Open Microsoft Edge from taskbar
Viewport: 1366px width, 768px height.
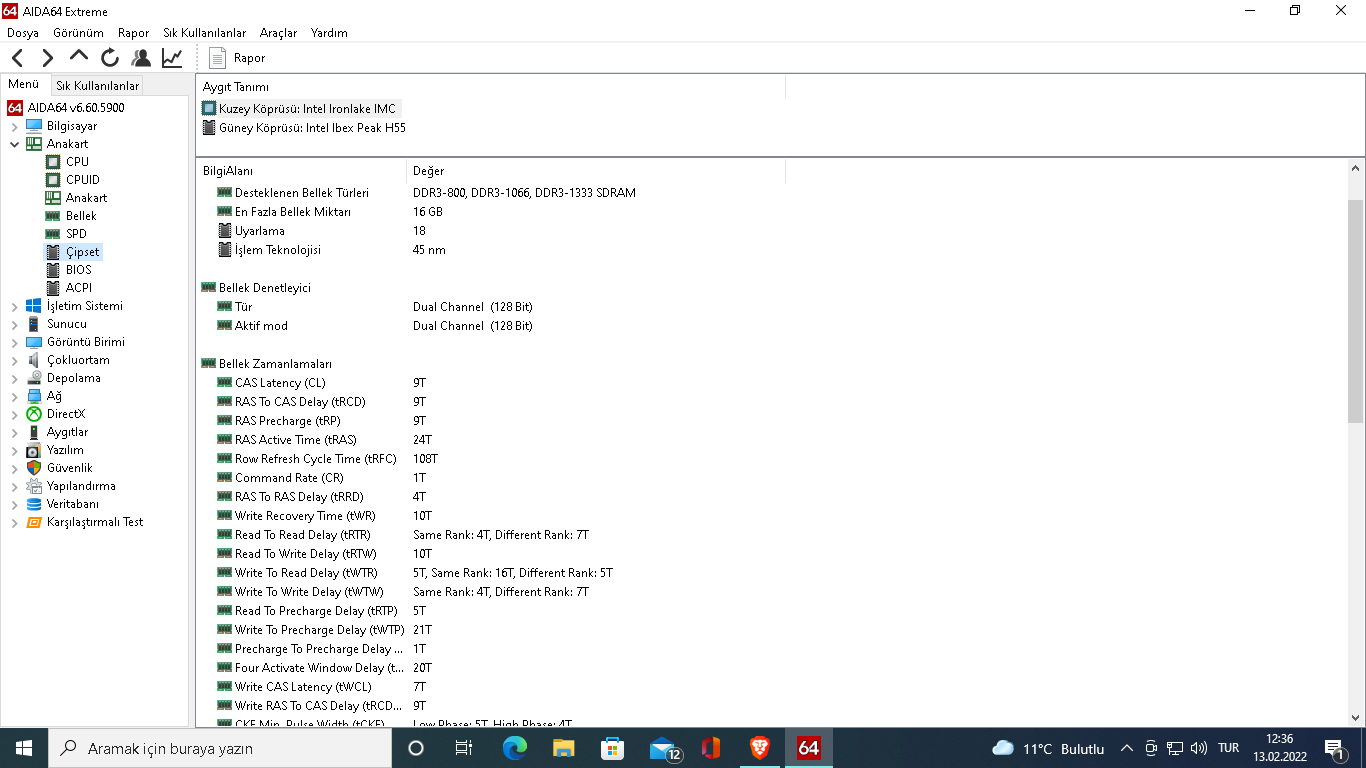514,748
